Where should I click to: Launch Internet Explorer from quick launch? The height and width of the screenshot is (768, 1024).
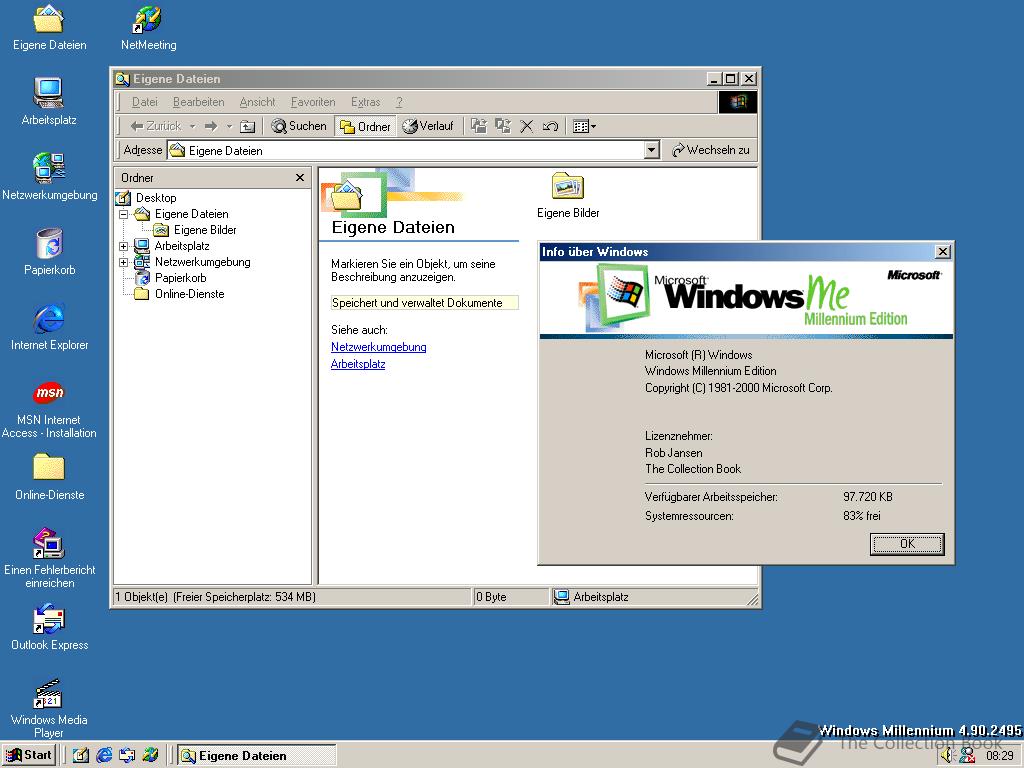[104, 756]
